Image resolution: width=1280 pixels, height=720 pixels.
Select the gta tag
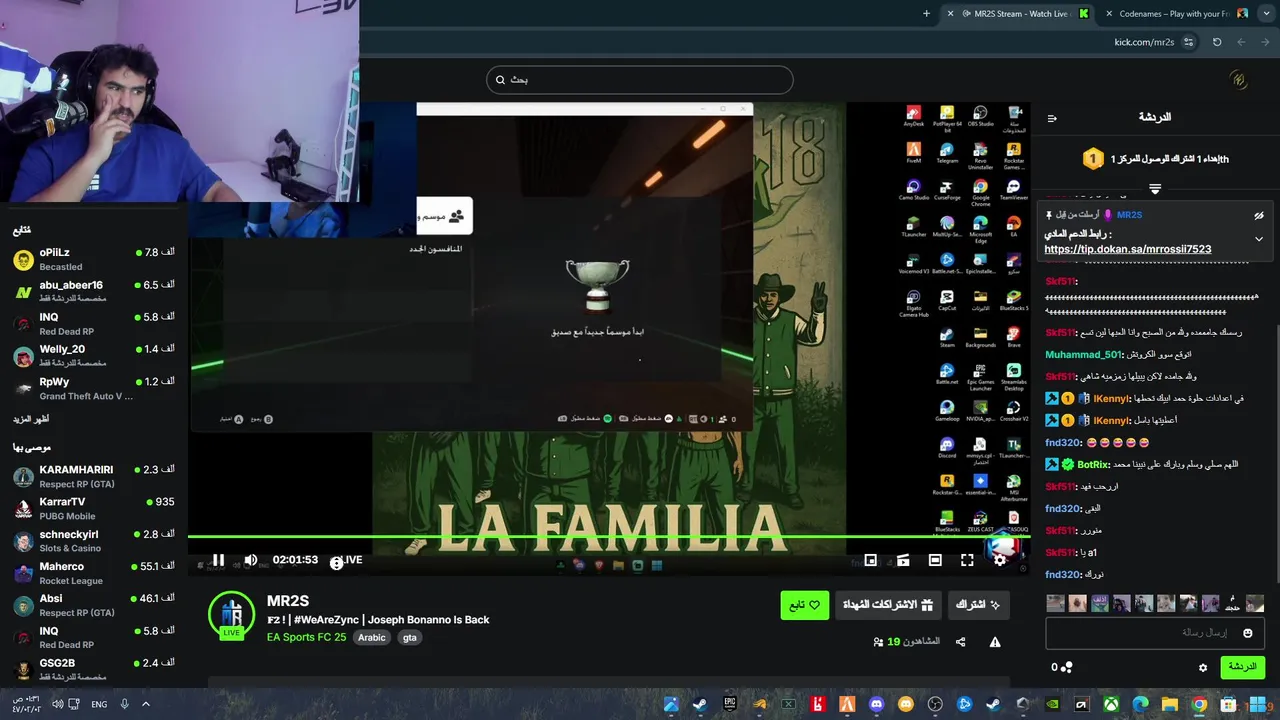(410, 637)
